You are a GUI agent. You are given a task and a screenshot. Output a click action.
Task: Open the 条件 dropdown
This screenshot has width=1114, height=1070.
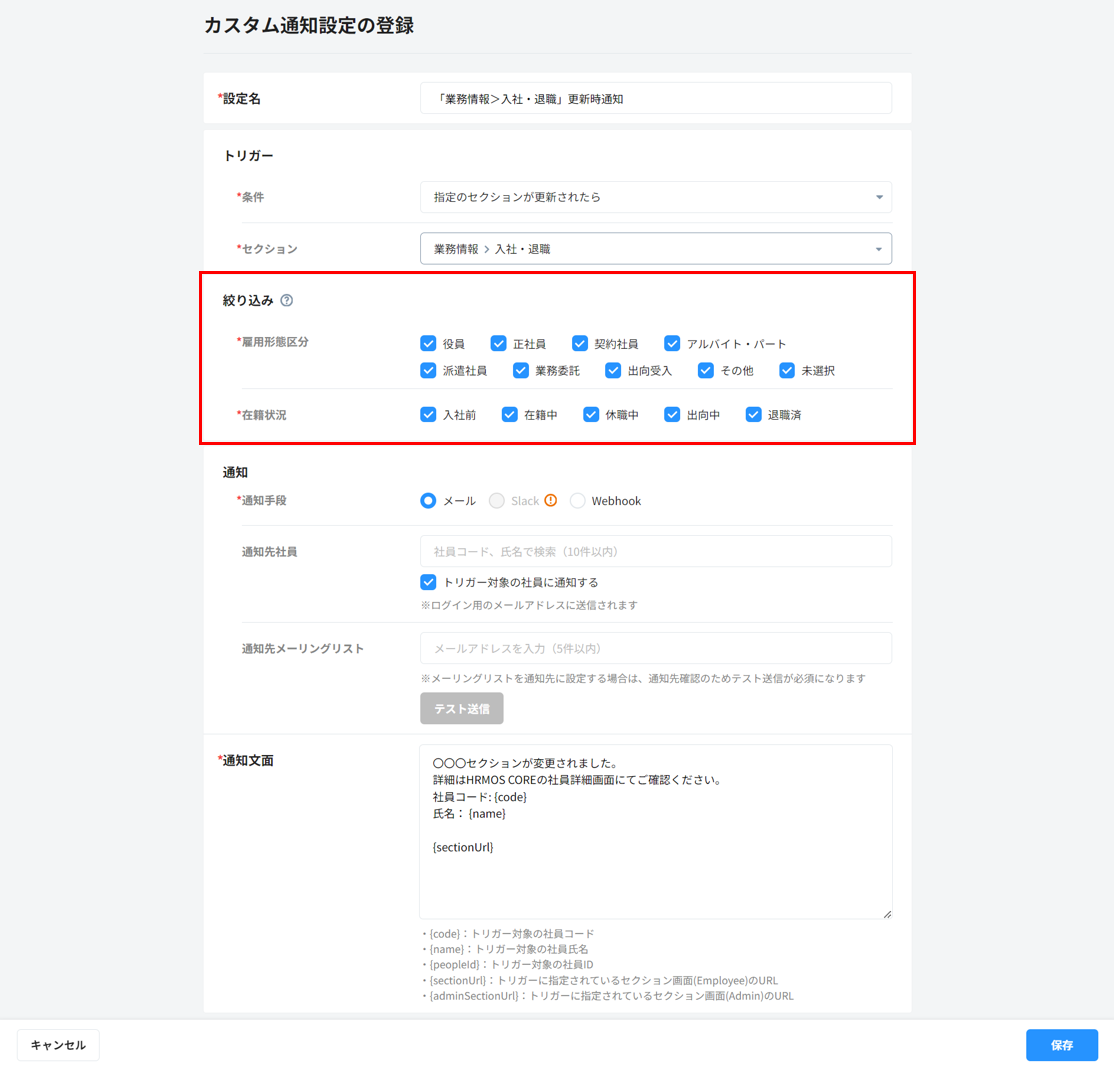click(655, 197)
